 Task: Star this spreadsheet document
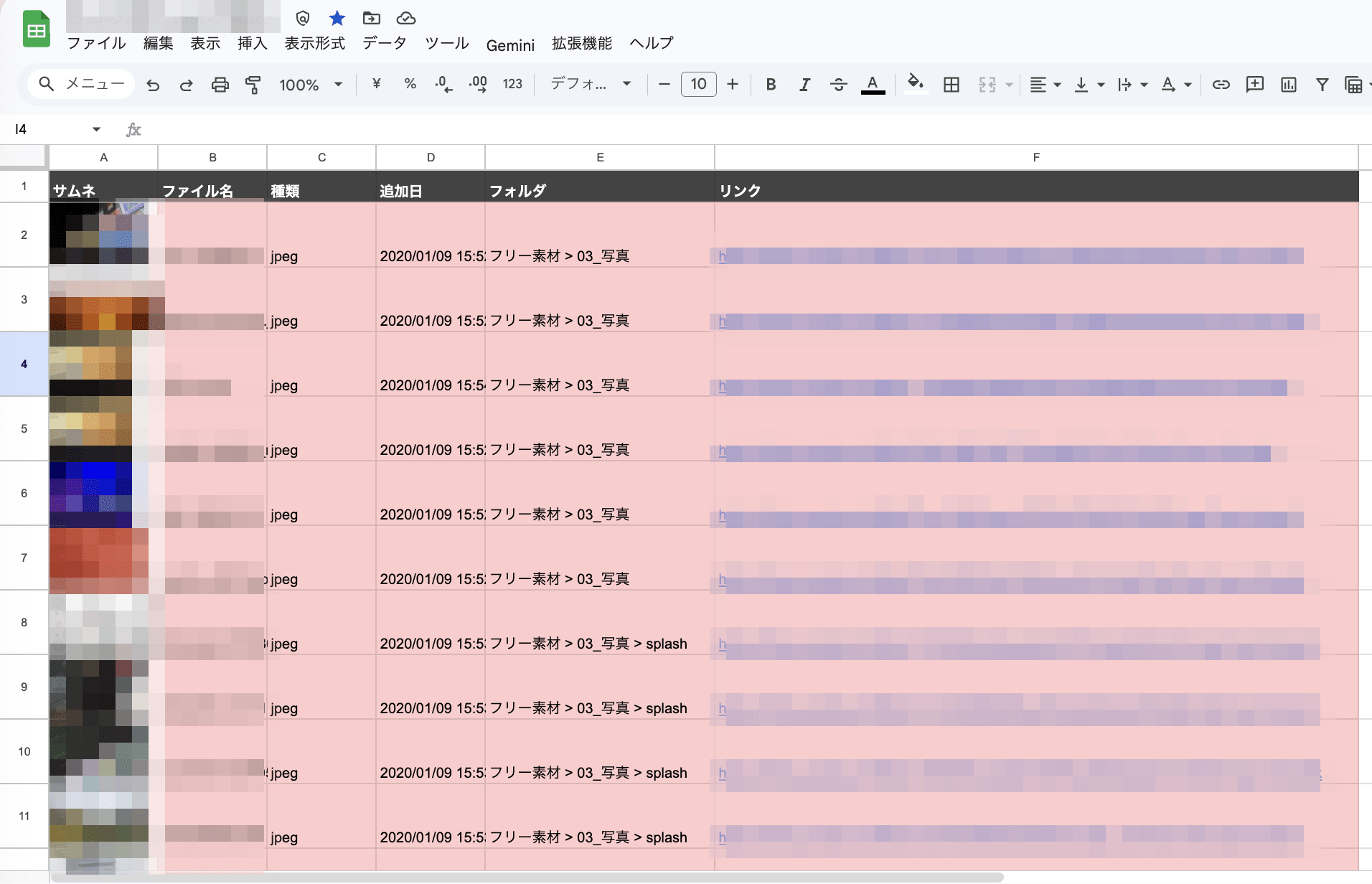point(337,18)
